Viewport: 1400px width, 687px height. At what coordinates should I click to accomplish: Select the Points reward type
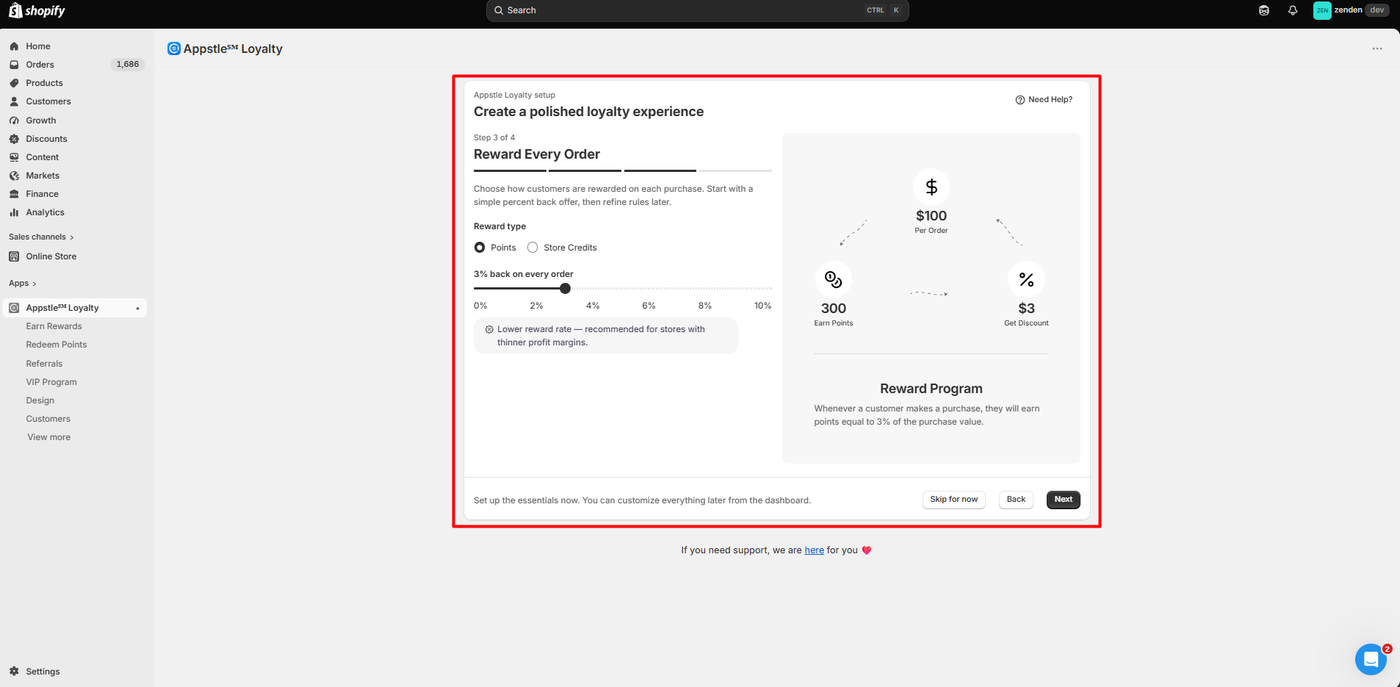pyautogui.click(x=480, y=247)
